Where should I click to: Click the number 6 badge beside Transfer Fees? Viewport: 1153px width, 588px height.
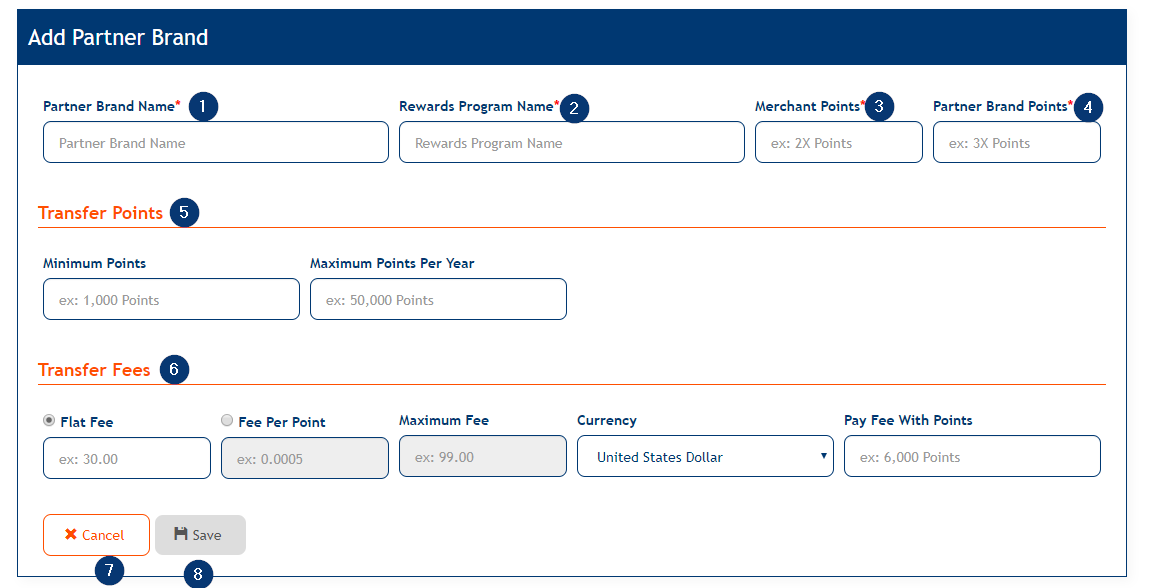[x=173, y=370]
